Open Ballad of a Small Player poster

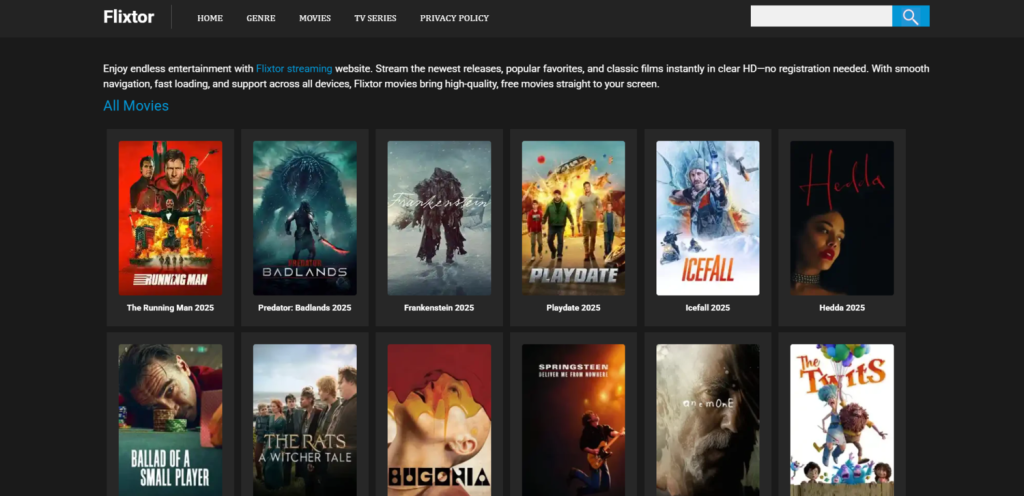coord(170,420)
